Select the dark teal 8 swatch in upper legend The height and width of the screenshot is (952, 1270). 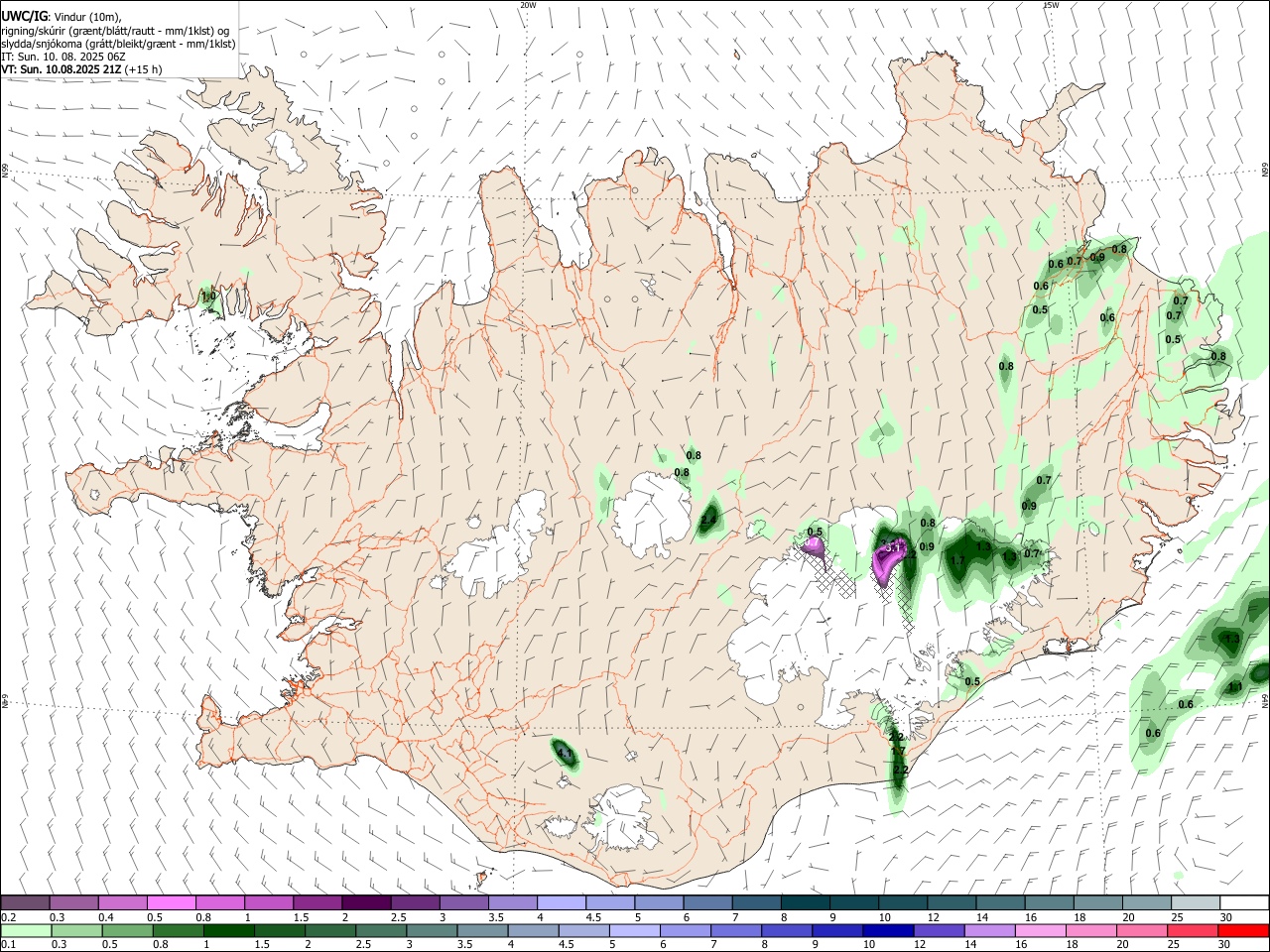point(805,902)
